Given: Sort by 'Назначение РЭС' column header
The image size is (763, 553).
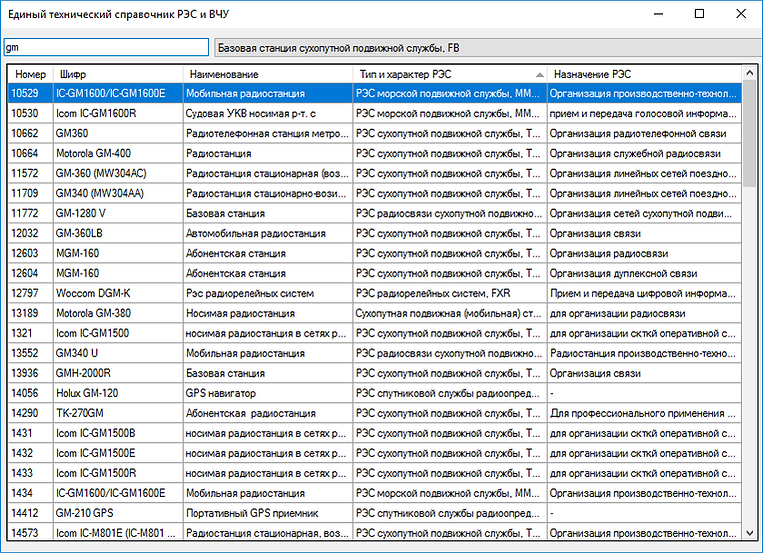Looking at the screenshot, I should pos(644,74).
